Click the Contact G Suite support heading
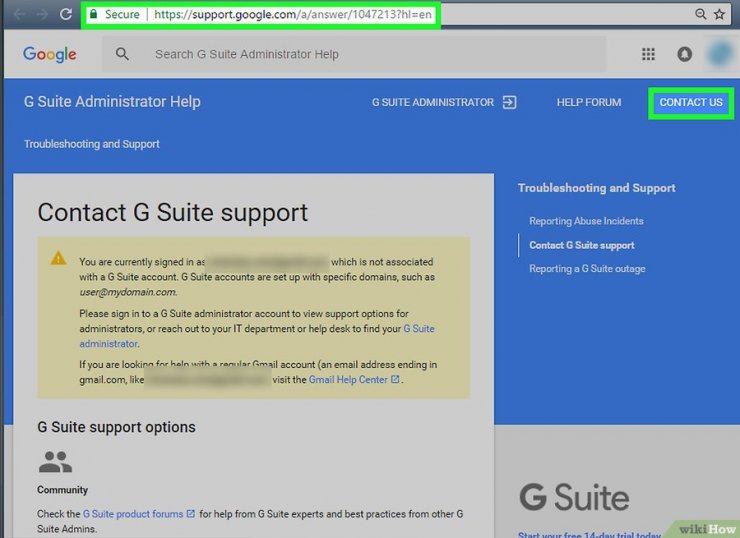Image resolution: width=740 pixels, height=538 pixels. pyautogui.click(x=173, y=212)
